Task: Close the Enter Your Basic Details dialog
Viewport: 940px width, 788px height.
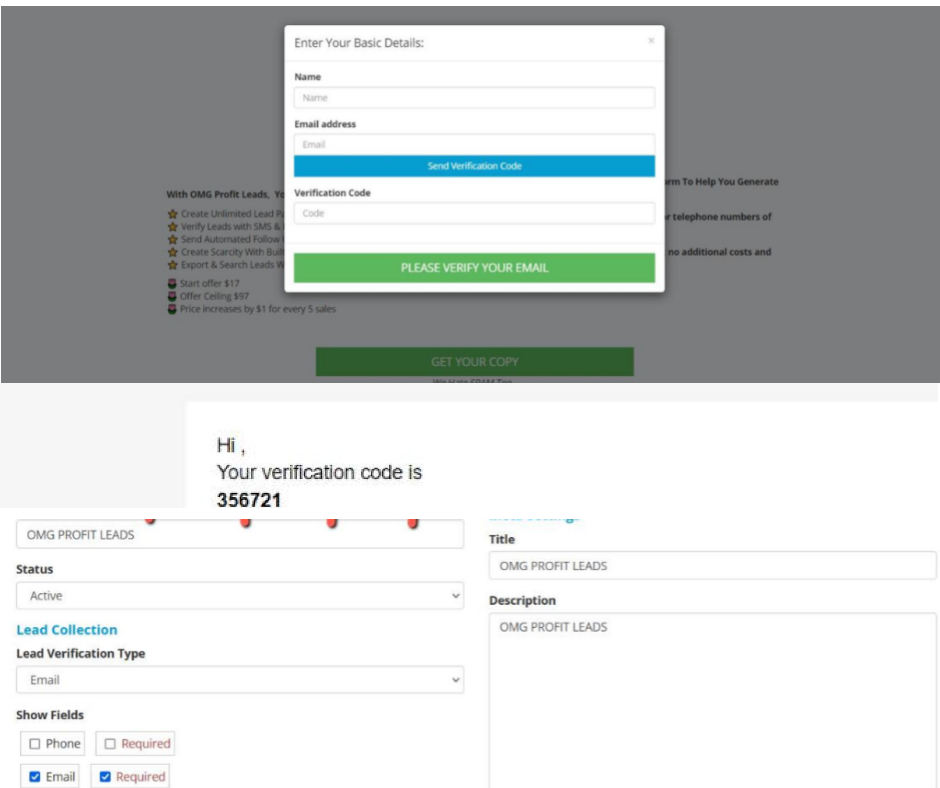Action: [651, 41]
